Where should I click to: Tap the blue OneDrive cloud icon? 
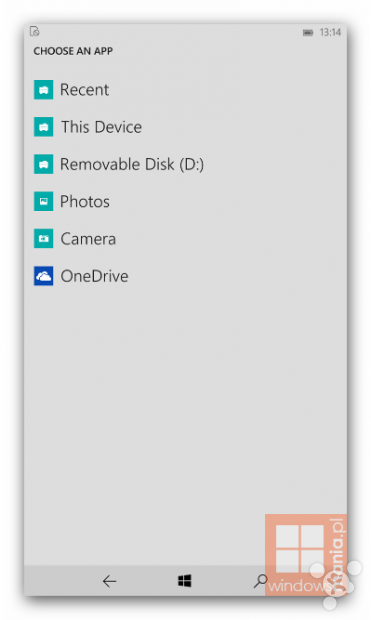[44, 276]
